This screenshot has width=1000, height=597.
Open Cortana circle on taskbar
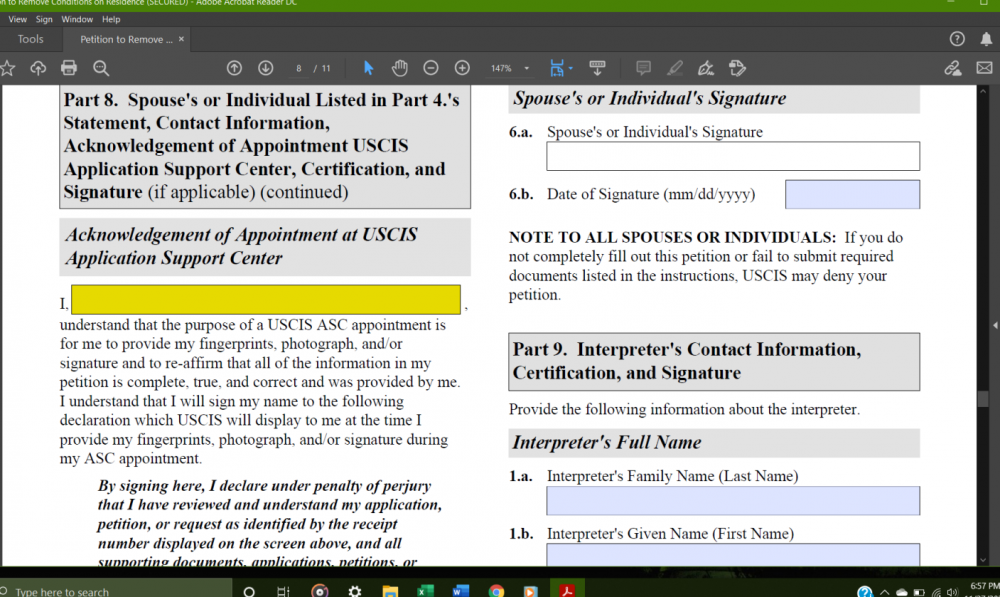(x=249, y=591)
